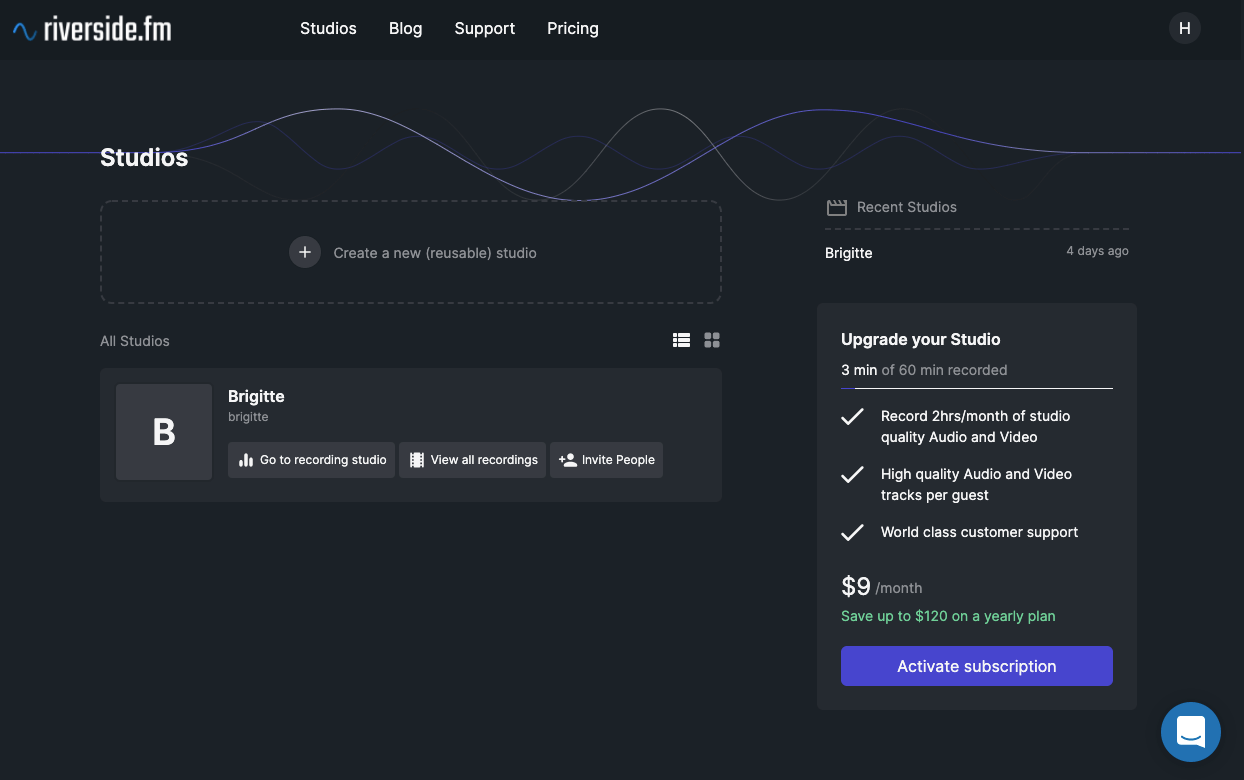Image resolution: width=1244 pixels, height=780 pixels.
Task: Invite People to Brigitte studio
Action: pos(606,460)
